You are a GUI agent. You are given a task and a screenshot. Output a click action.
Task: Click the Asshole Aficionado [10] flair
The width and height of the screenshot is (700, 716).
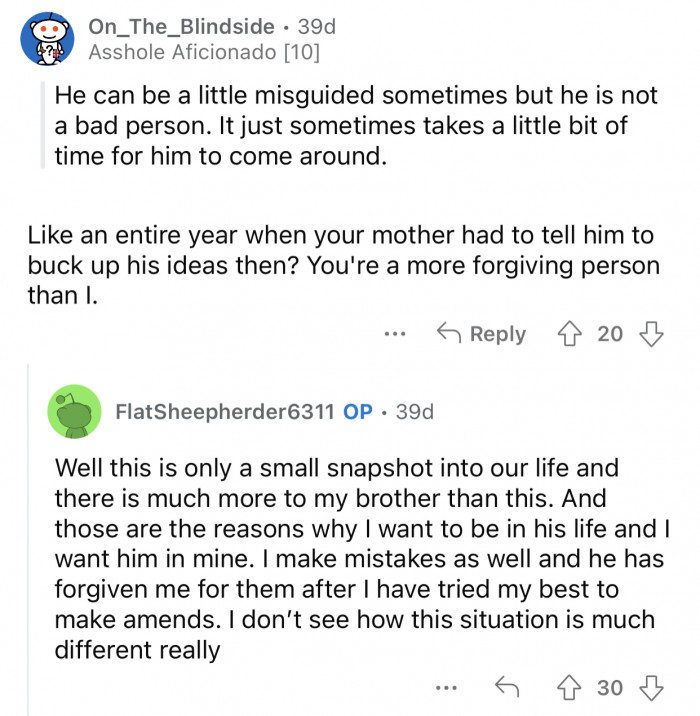click(204, 54)
